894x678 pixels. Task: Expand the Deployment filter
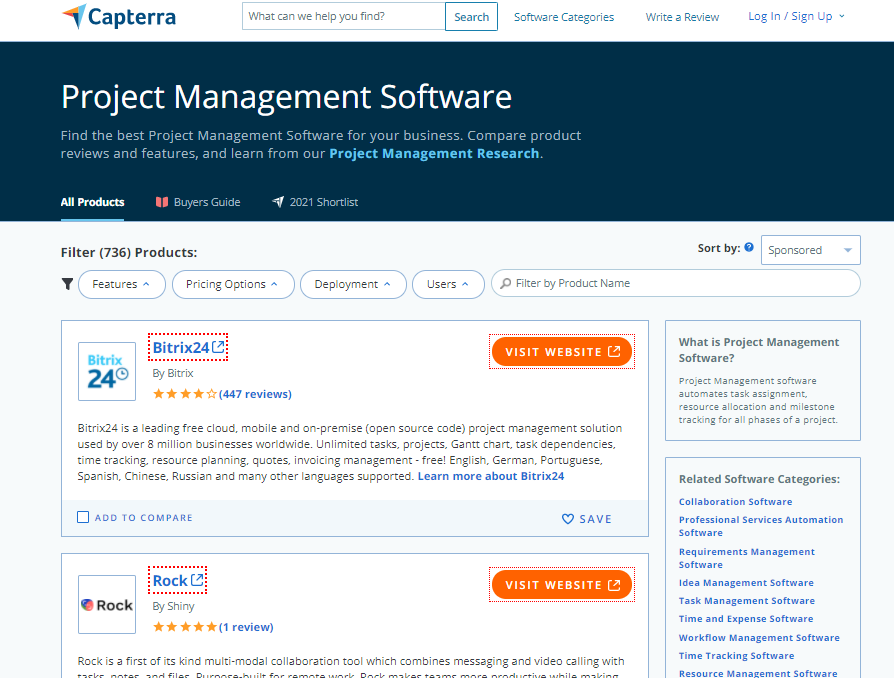tap(353, 284)
